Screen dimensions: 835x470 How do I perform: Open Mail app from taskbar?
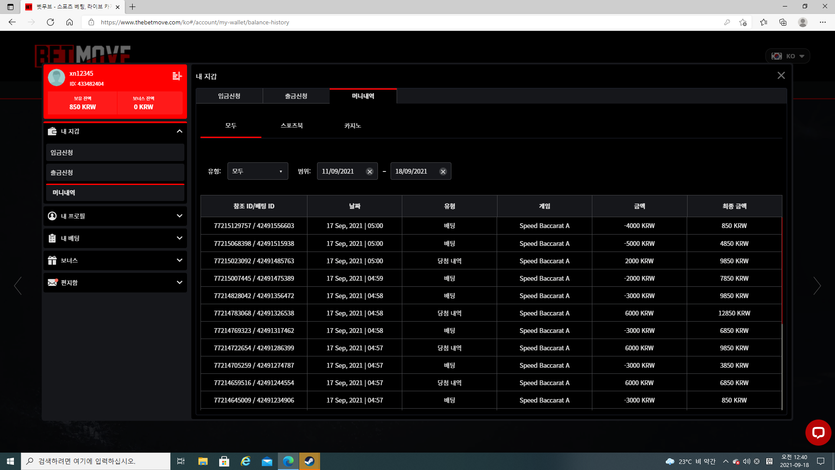pyautogui.click(x=267, y=461)
